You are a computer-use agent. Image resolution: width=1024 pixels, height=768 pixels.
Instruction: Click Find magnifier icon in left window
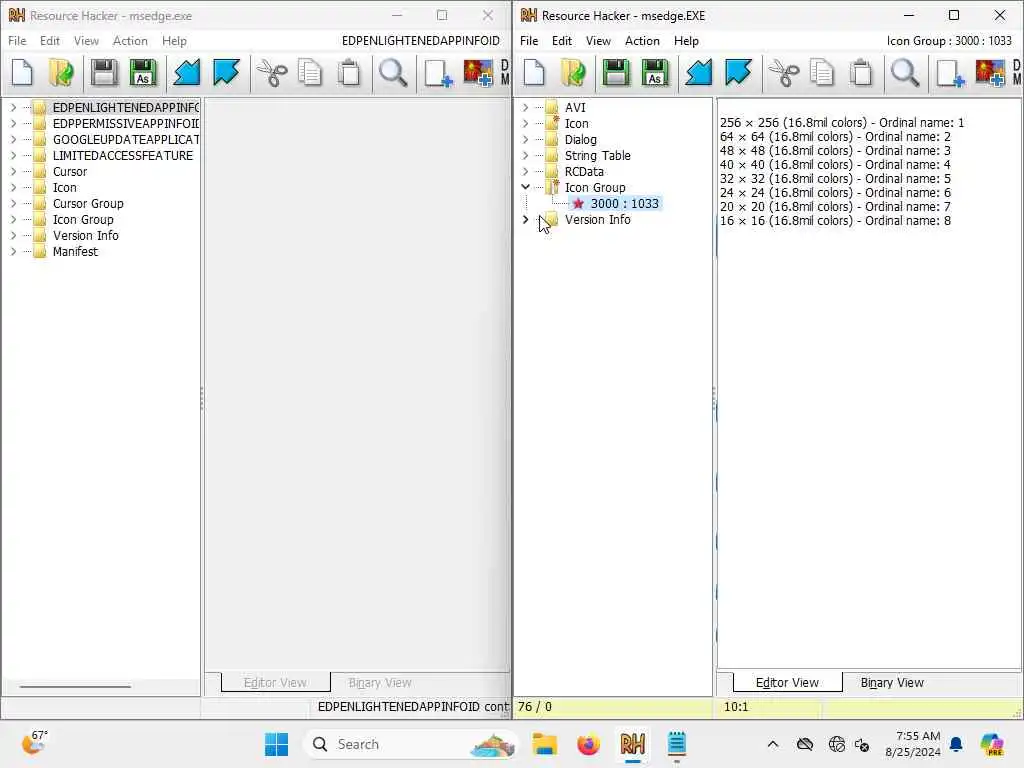pos(393,72)
